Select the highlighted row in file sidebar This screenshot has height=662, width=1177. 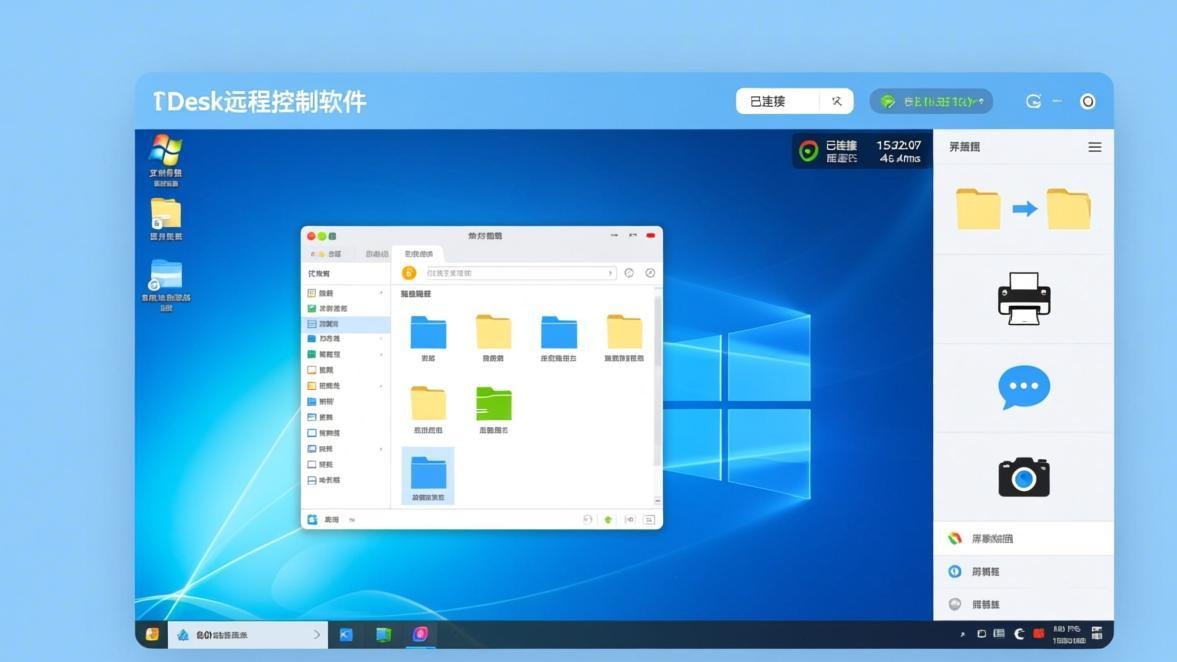pyautogui.click(x=346, y=323)
